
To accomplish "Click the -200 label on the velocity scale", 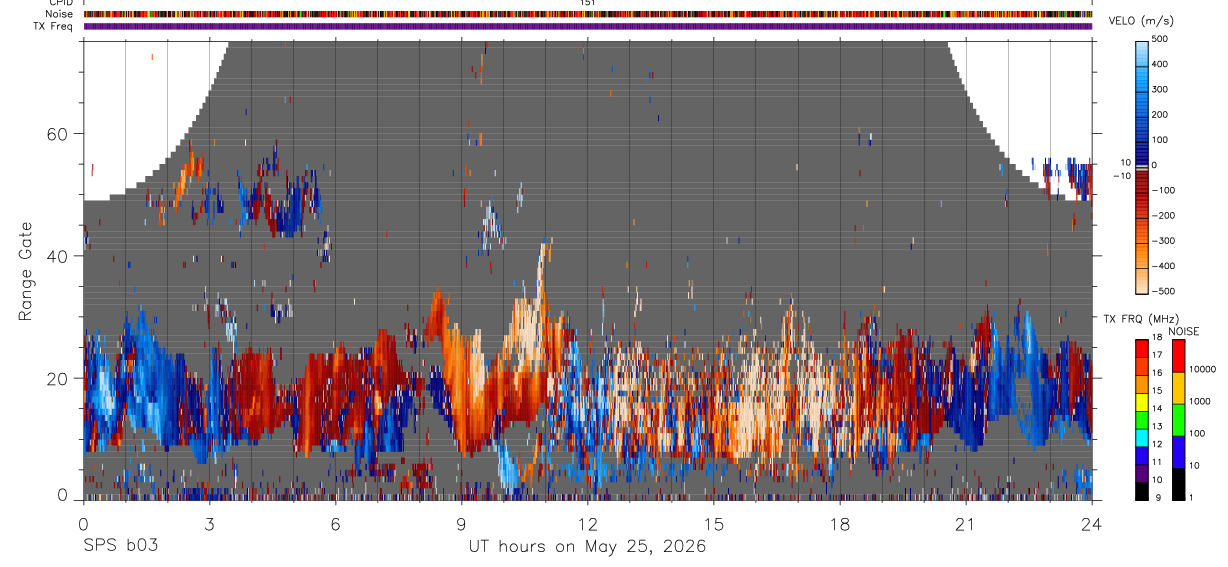I will (1164, 215).
